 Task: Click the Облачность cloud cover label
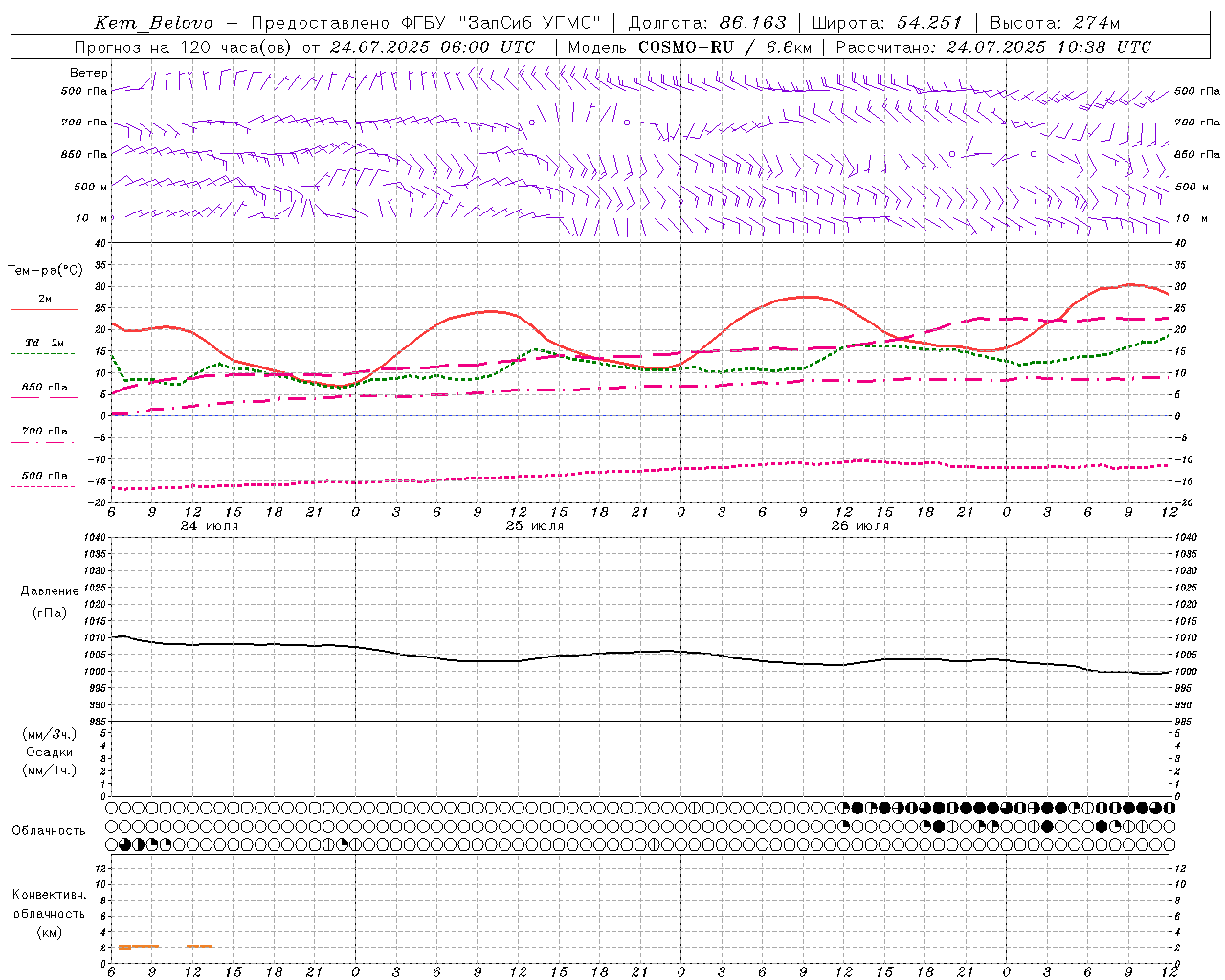[49, 830]
